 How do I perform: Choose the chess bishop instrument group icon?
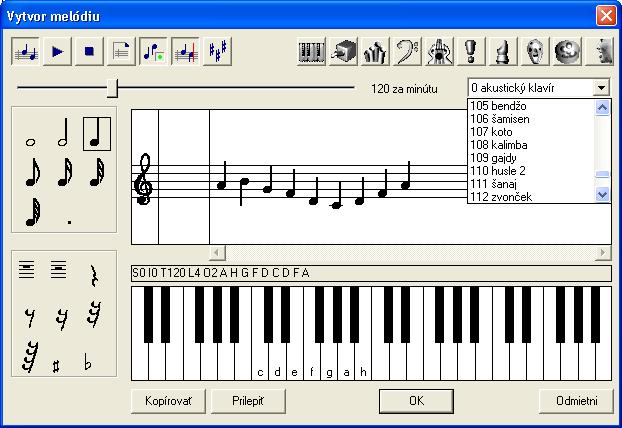click(503, 51)
